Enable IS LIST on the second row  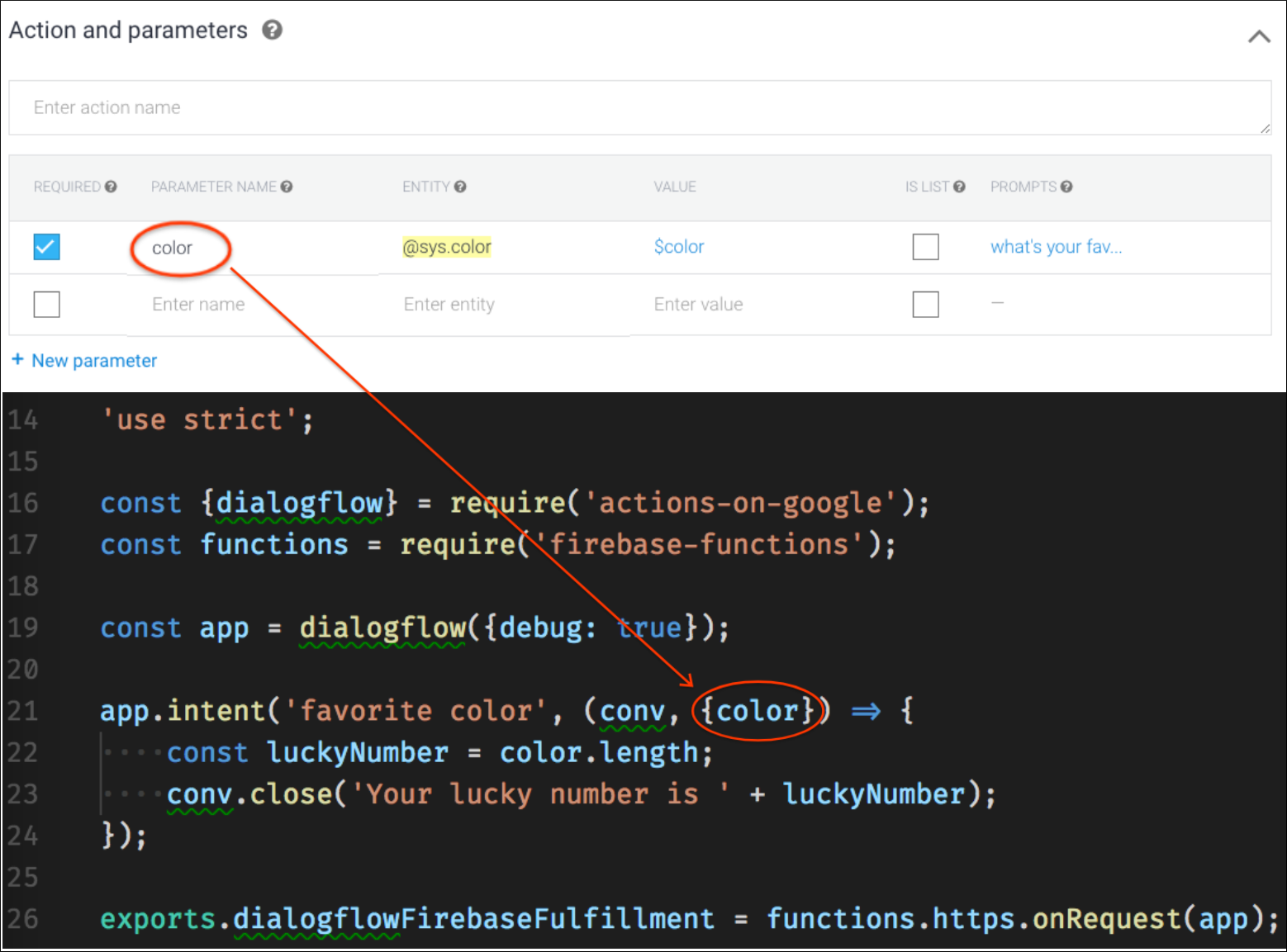[926, 304]
